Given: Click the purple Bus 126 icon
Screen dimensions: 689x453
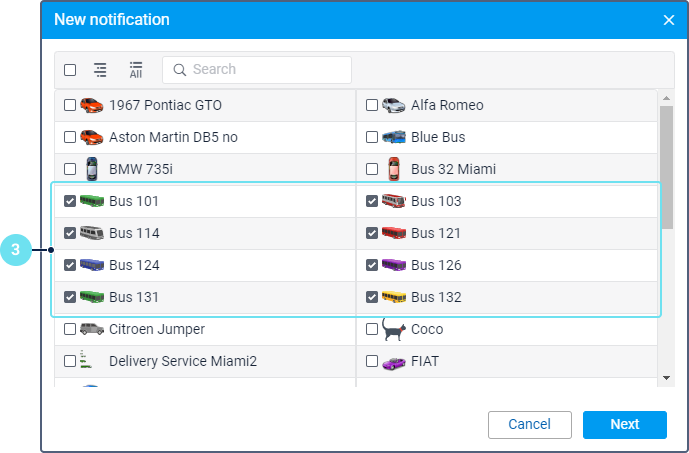Looking at the screenshot, I should click(x=394, y=265).
